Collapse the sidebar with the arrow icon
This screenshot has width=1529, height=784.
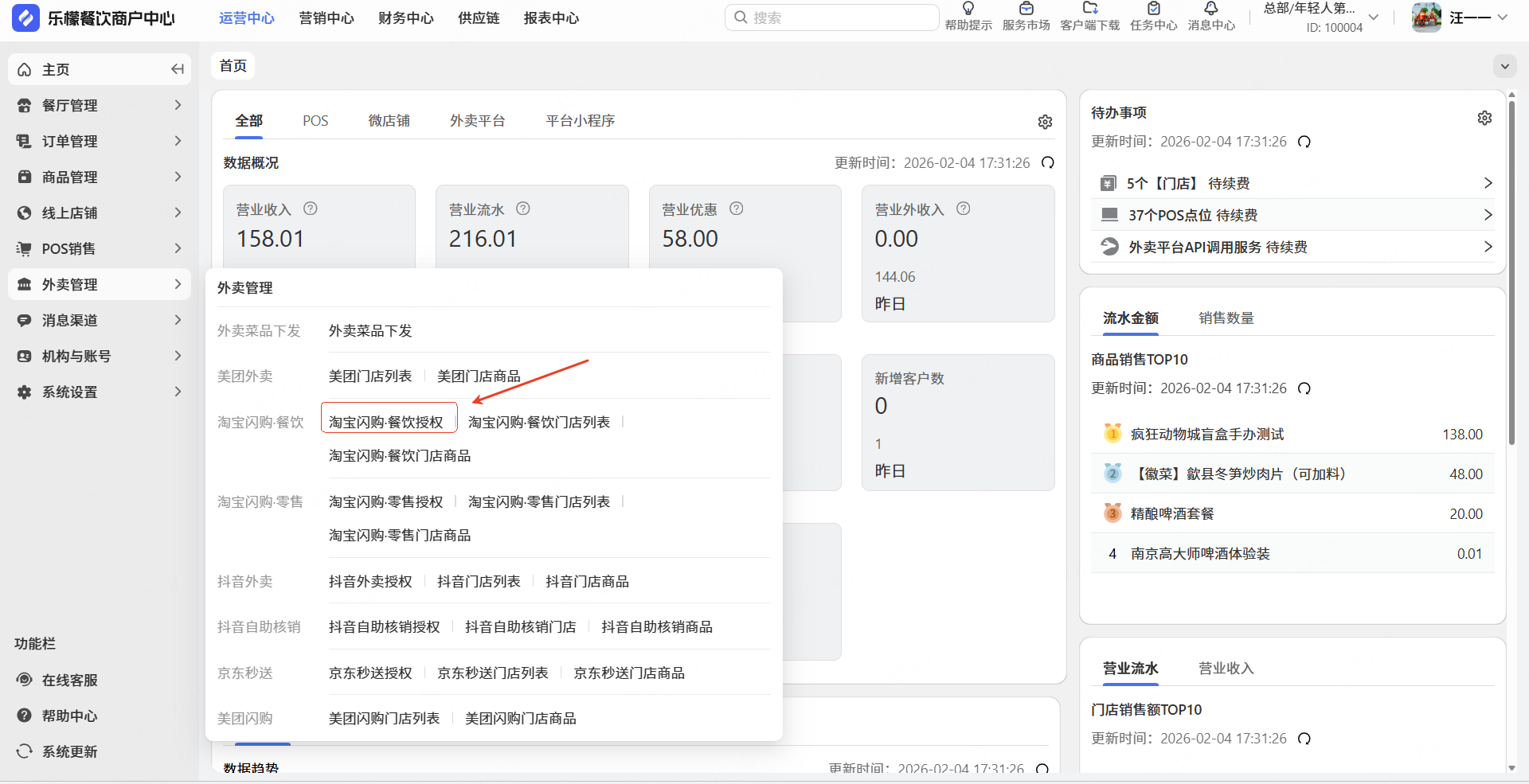(x=178, y=69)
